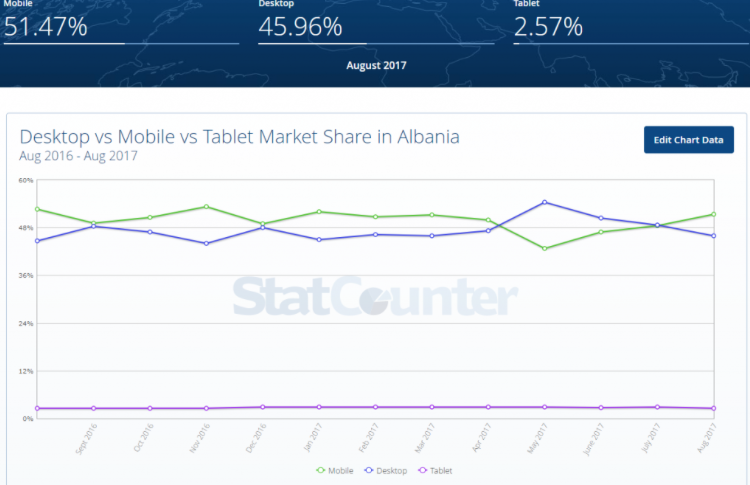Screen dimensions: 750x485
Task: Click the Mobile 51.47% stat at top
Action: tap(46, 27)
